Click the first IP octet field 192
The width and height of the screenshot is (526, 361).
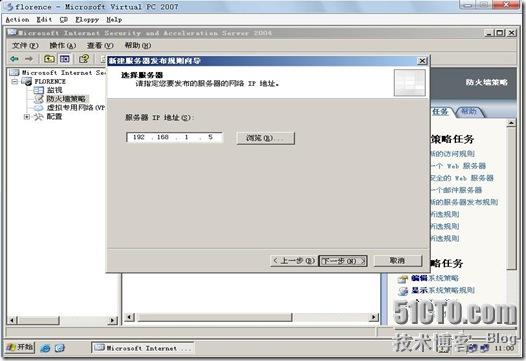(x=139, y=137)
